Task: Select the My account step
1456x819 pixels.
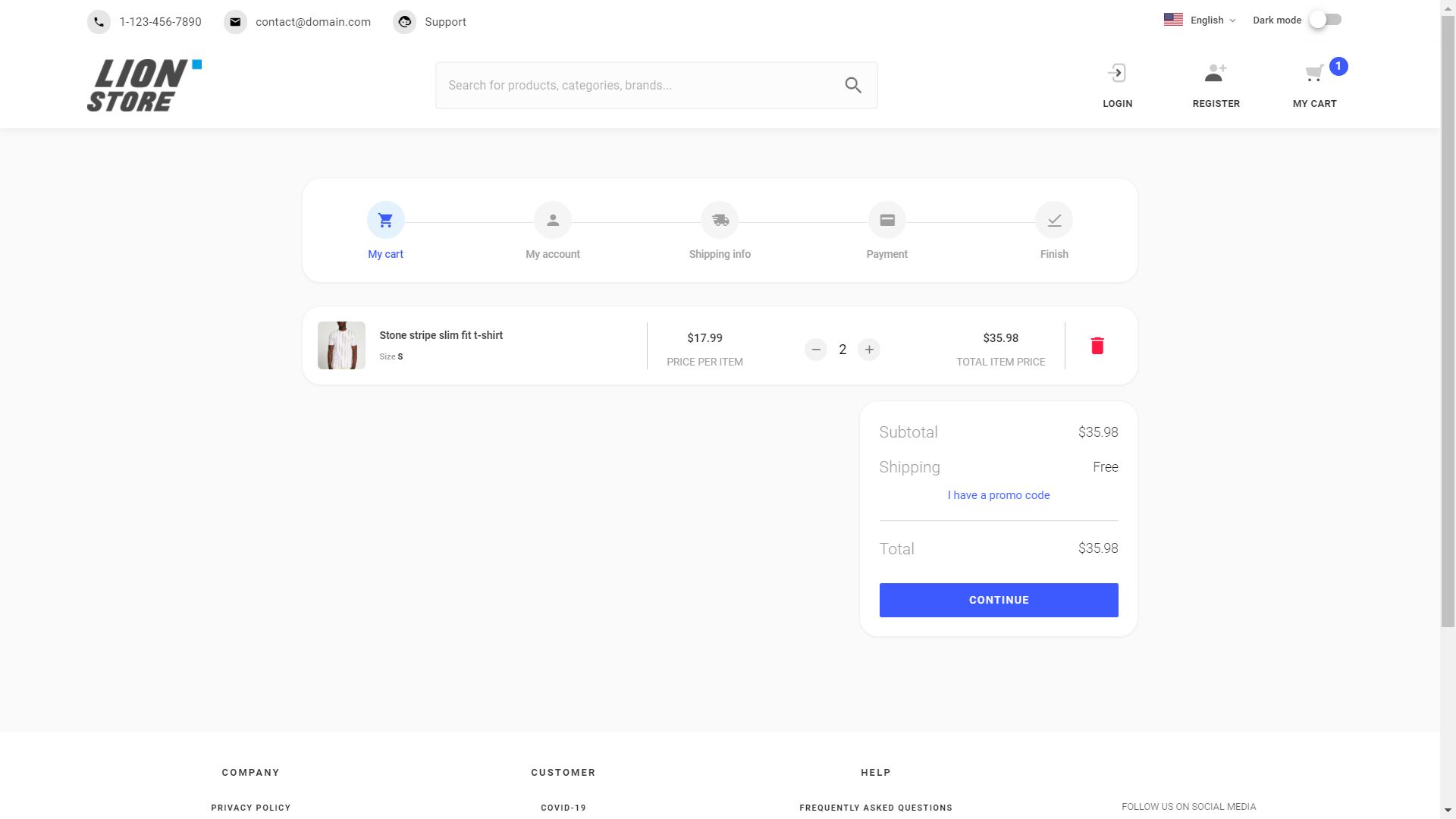Action: click(553, 221)
